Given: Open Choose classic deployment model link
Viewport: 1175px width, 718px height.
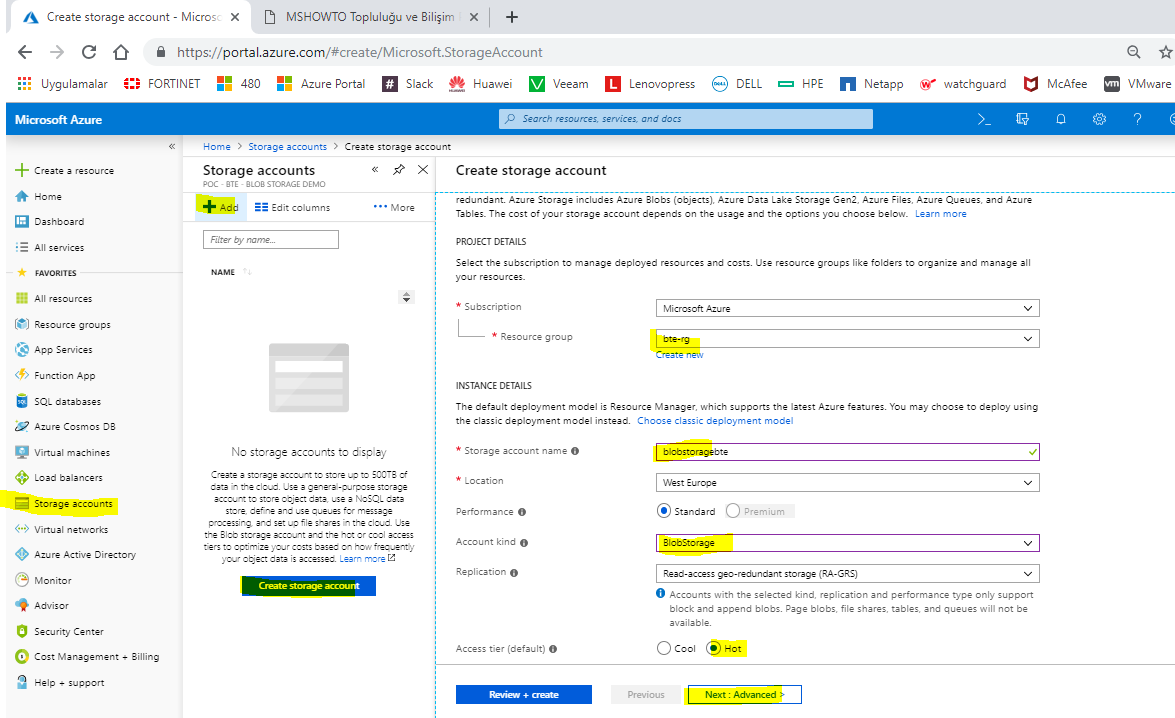Looking at the screenshot, I should pos(715,421).
